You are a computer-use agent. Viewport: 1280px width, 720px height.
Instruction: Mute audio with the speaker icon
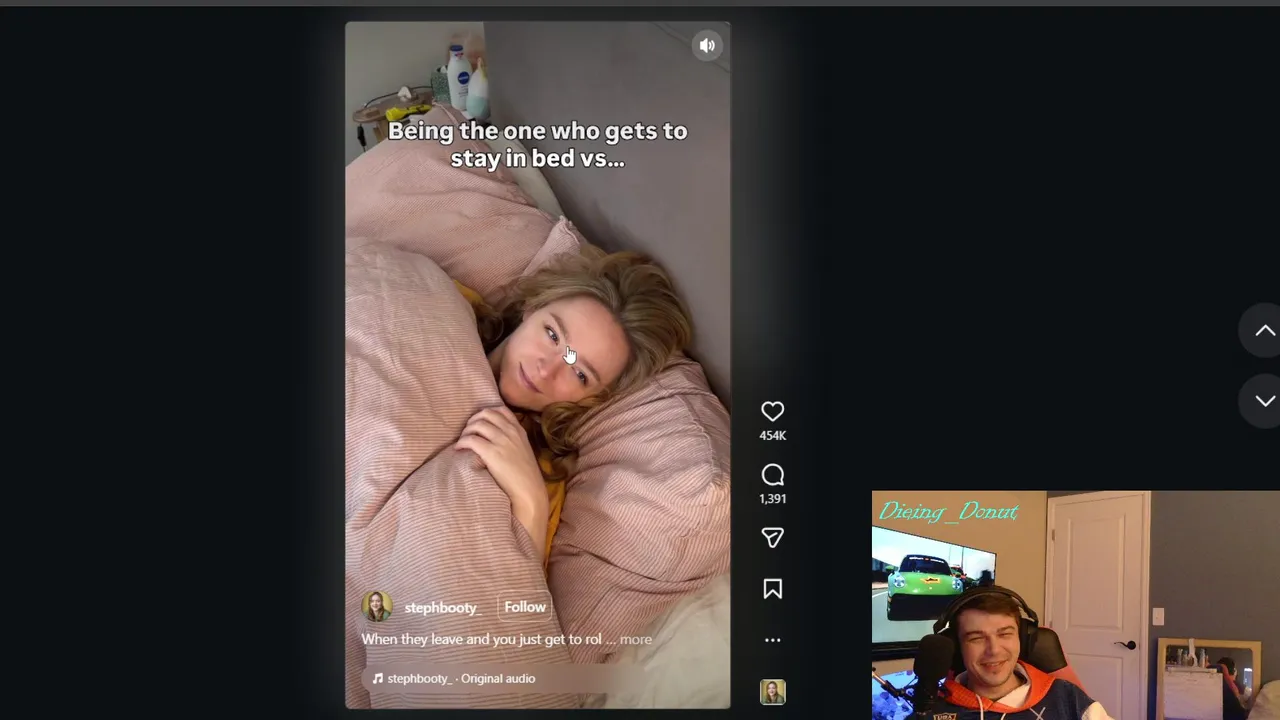click(707, 45)
